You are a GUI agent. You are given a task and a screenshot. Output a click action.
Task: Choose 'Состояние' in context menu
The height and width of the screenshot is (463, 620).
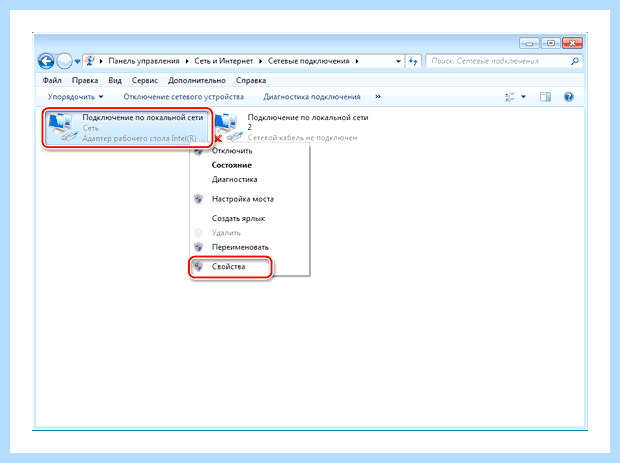(232, 165)
